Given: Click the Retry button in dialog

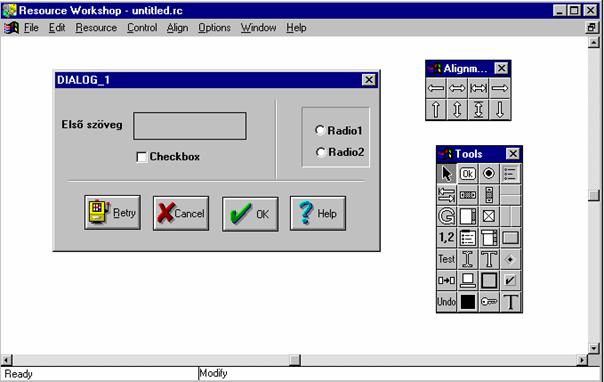Looking at the screenshot, I should tap(112, 213).
